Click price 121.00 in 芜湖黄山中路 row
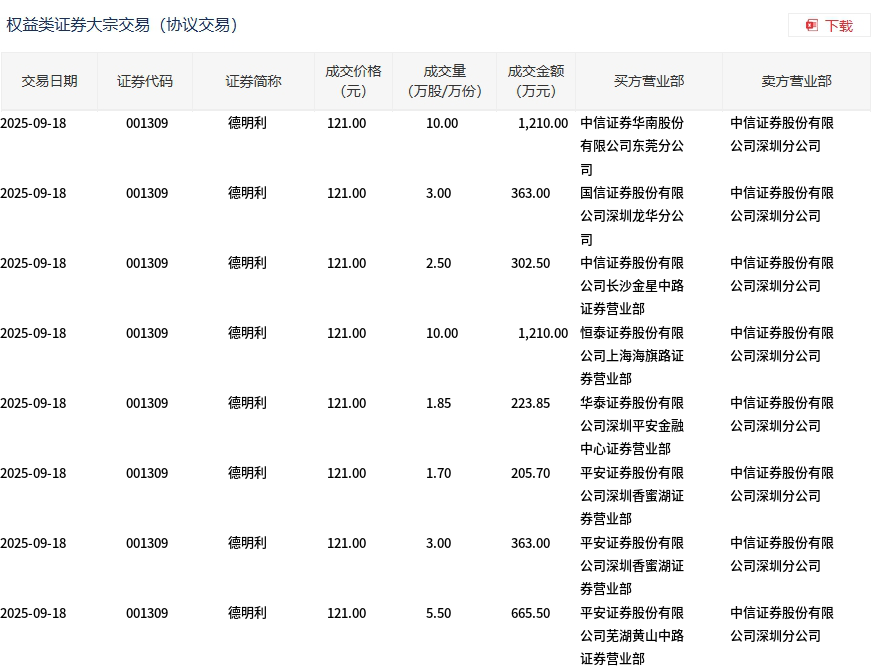The width and height of the screenshot is (872, 672). pos(346,613)
